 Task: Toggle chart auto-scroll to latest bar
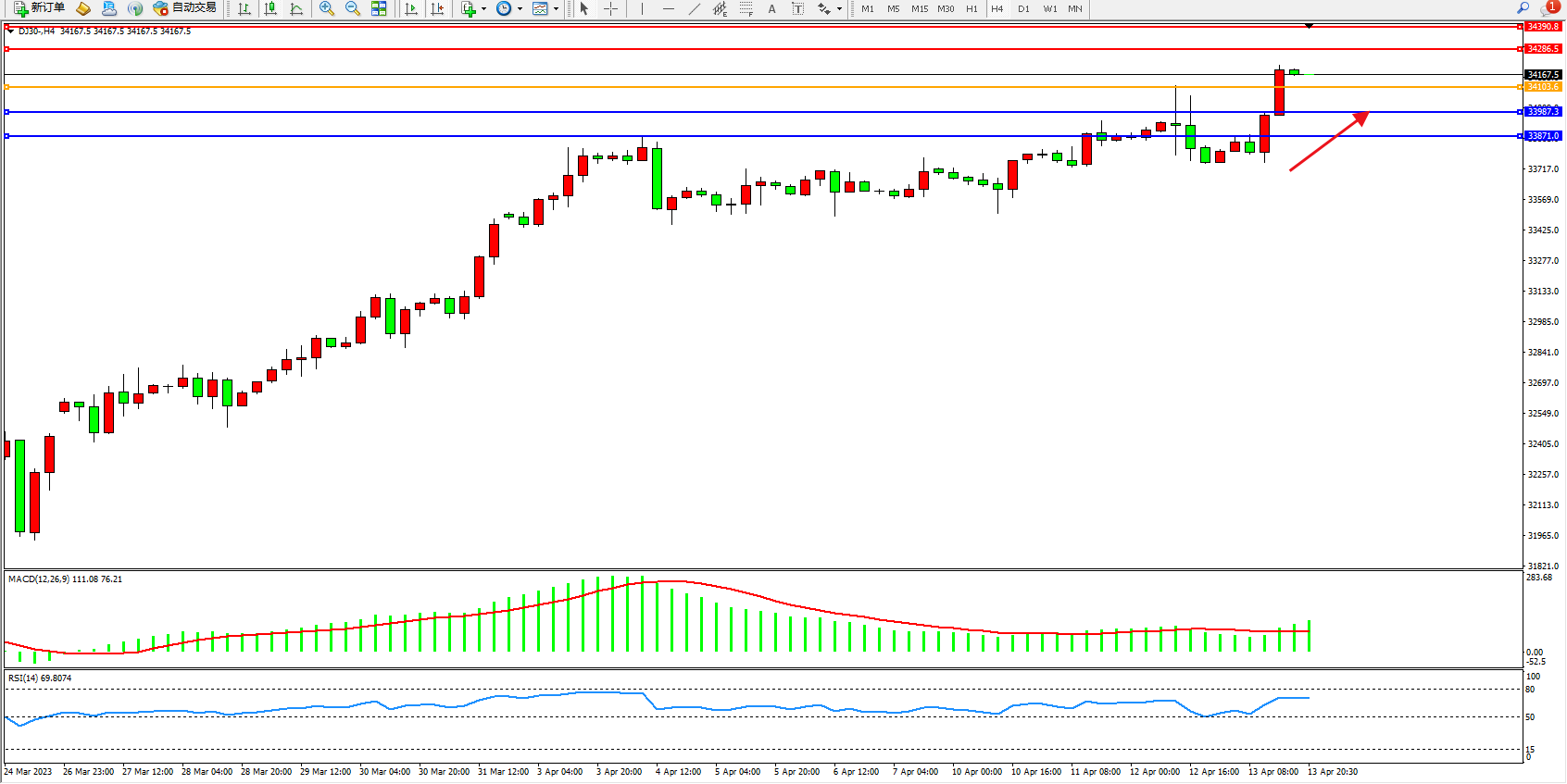411,8
